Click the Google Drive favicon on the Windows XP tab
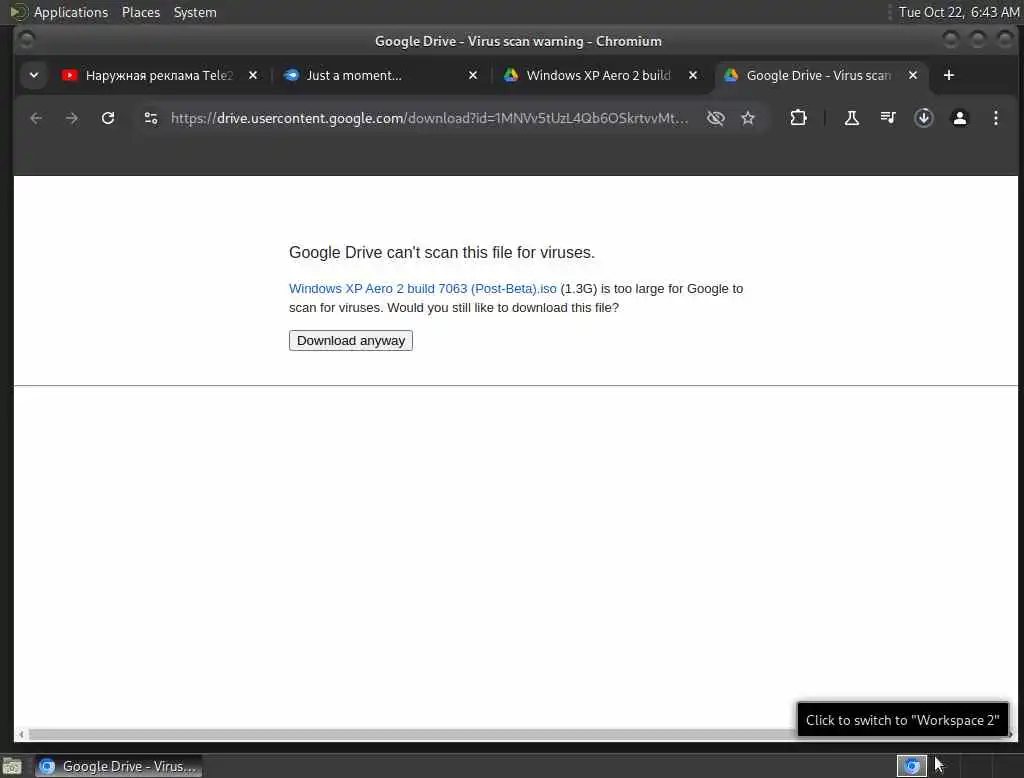Screen dimensions: 1024x778 coord(511,75)
